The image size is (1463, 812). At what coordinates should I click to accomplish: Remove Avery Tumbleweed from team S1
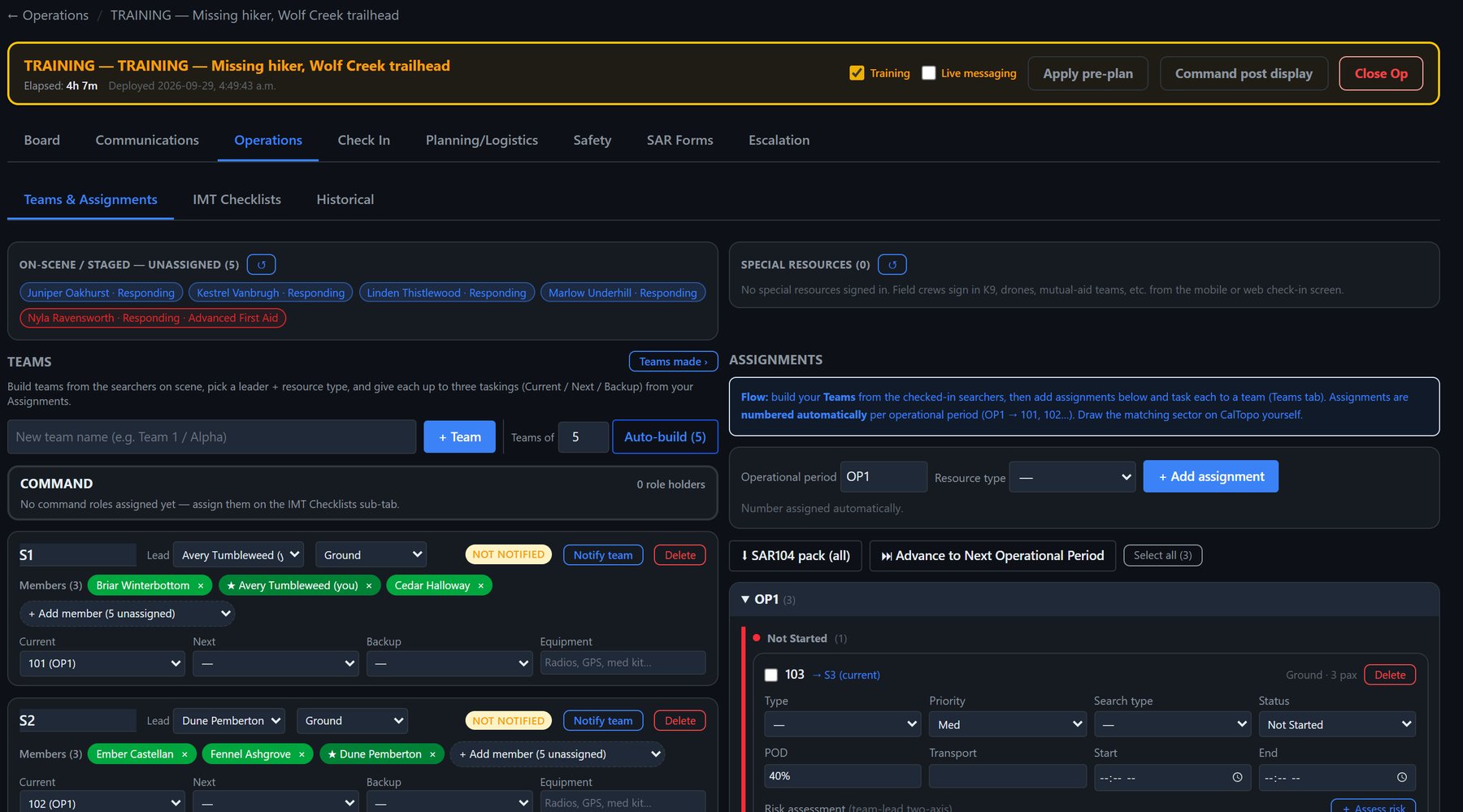pyautogui.click(x=369, y=585)
